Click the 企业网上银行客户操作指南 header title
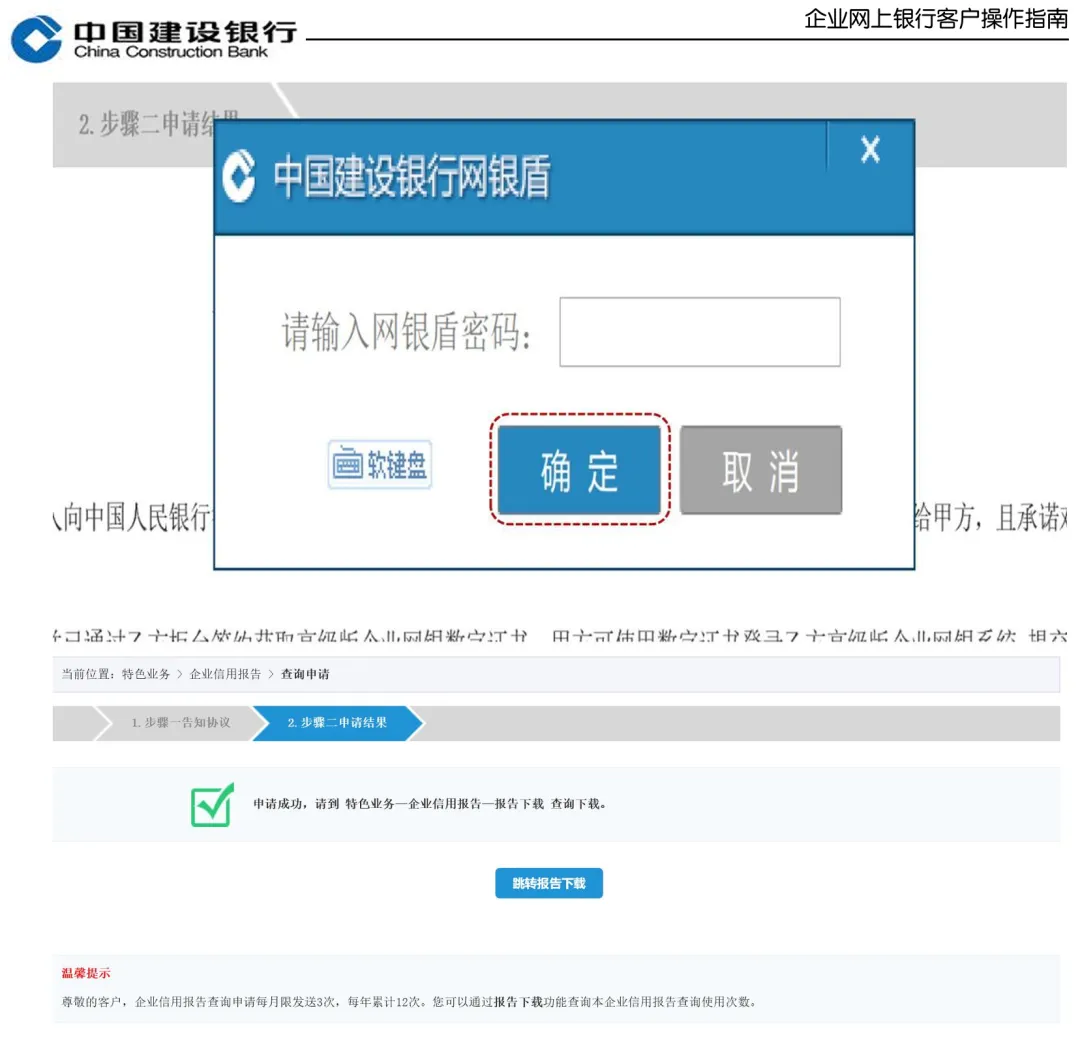The image size is (1080, 1037). pyautogui.click(x=936, y=19)
